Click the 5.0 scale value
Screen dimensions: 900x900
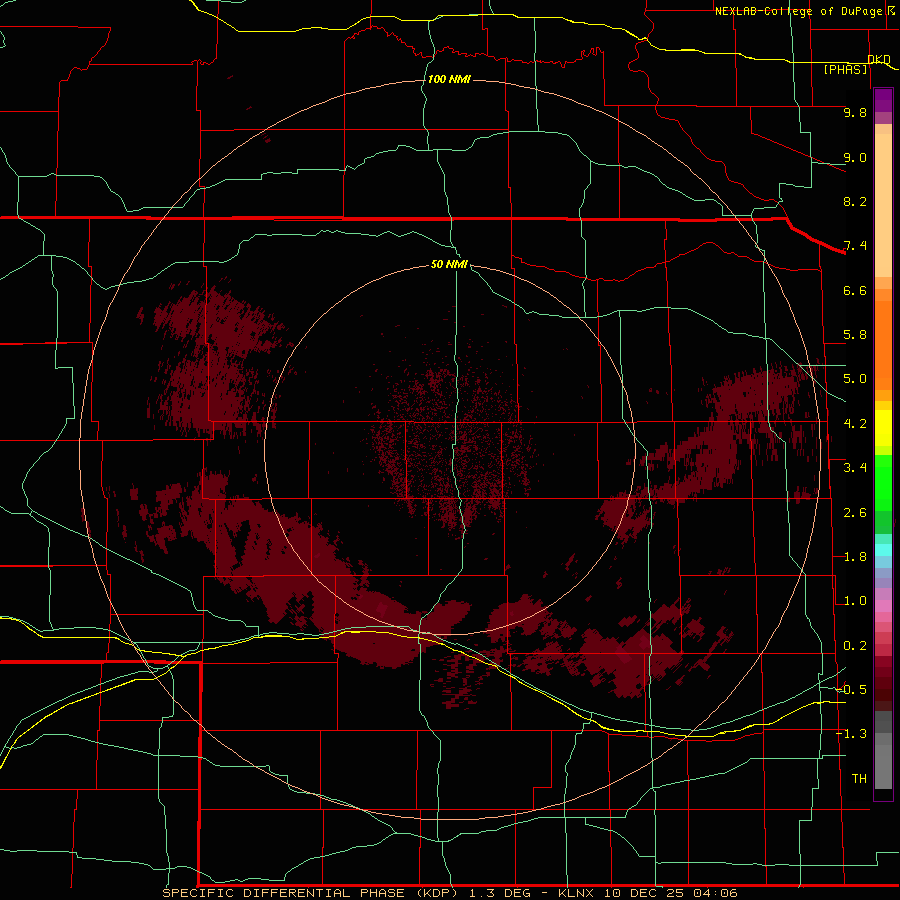pyautogui.click(x=855, y=379)
